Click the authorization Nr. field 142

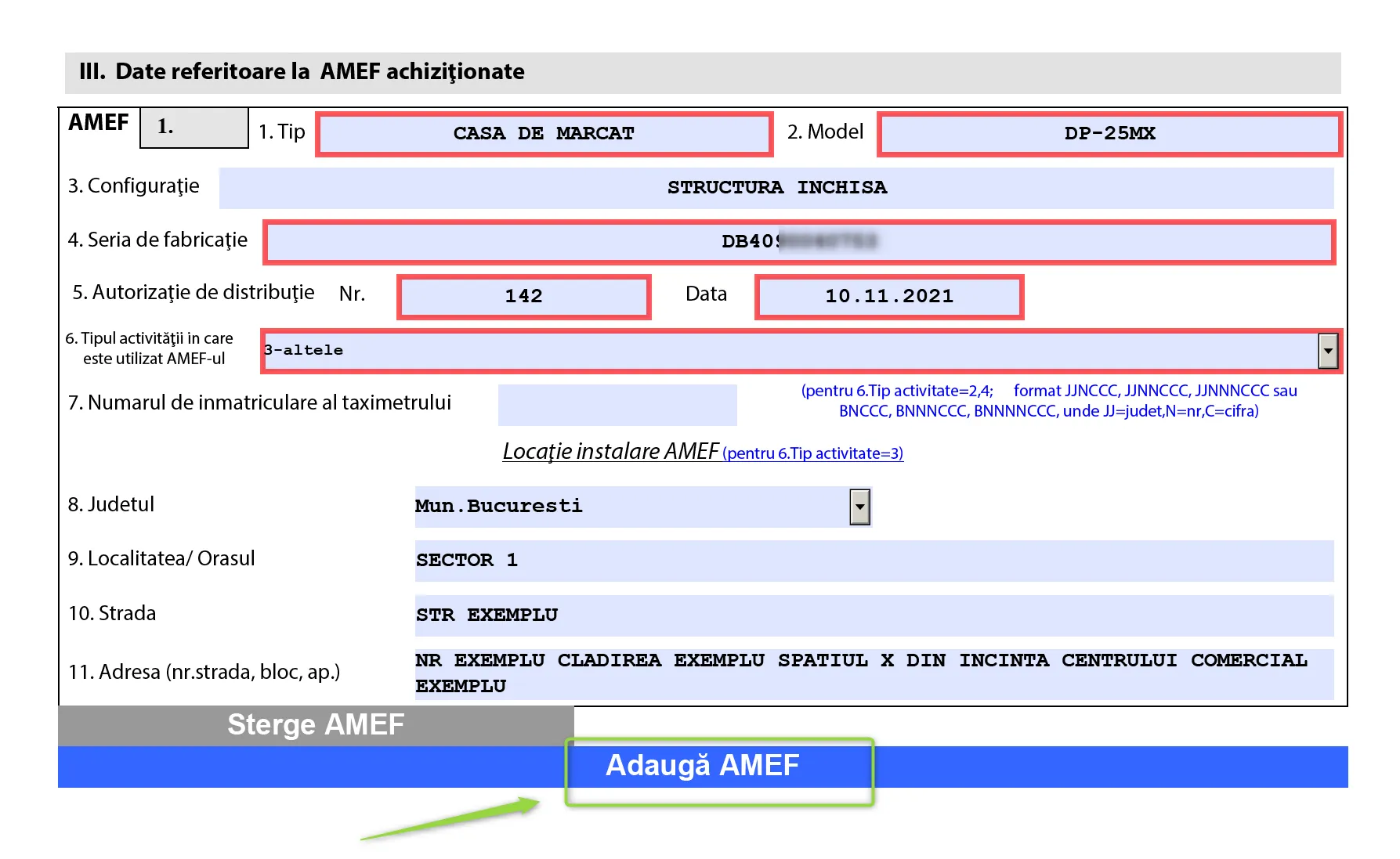coord(523,297)
